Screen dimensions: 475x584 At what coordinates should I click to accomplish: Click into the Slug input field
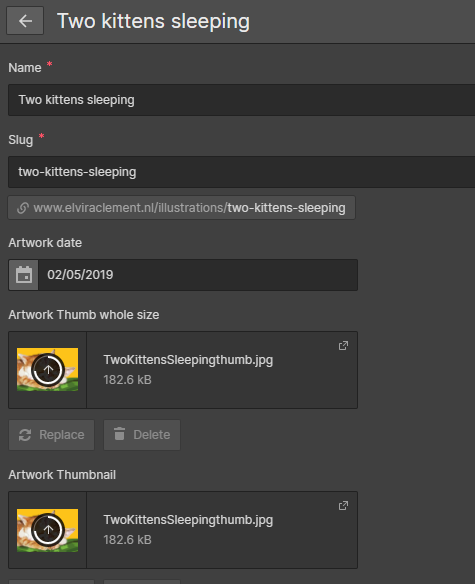[x=241, y=172]
